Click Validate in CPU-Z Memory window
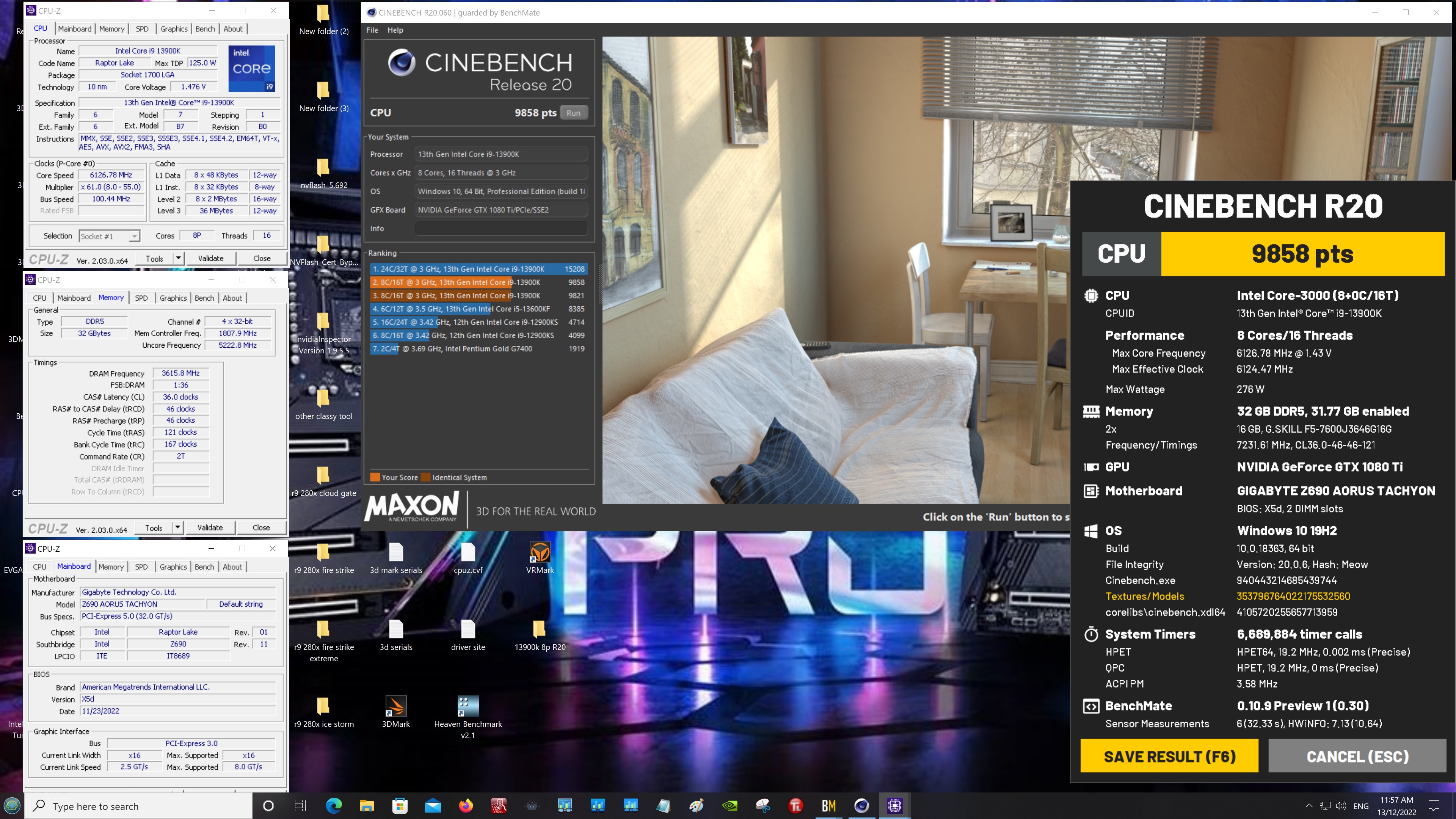1456x819 pixels. (x=210, y=527)
